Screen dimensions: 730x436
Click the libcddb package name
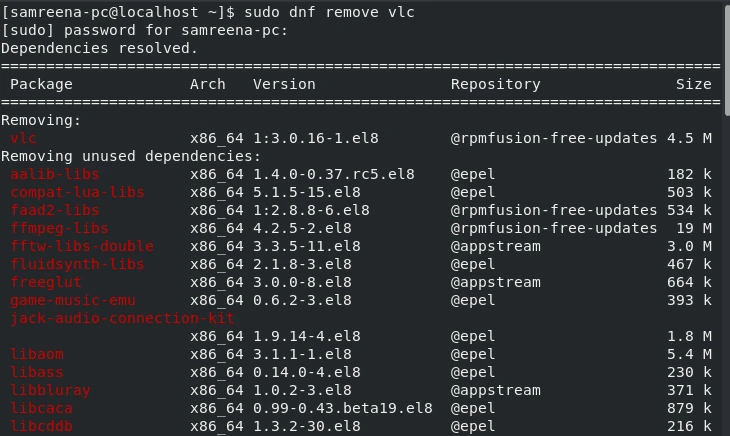(41, 426)
